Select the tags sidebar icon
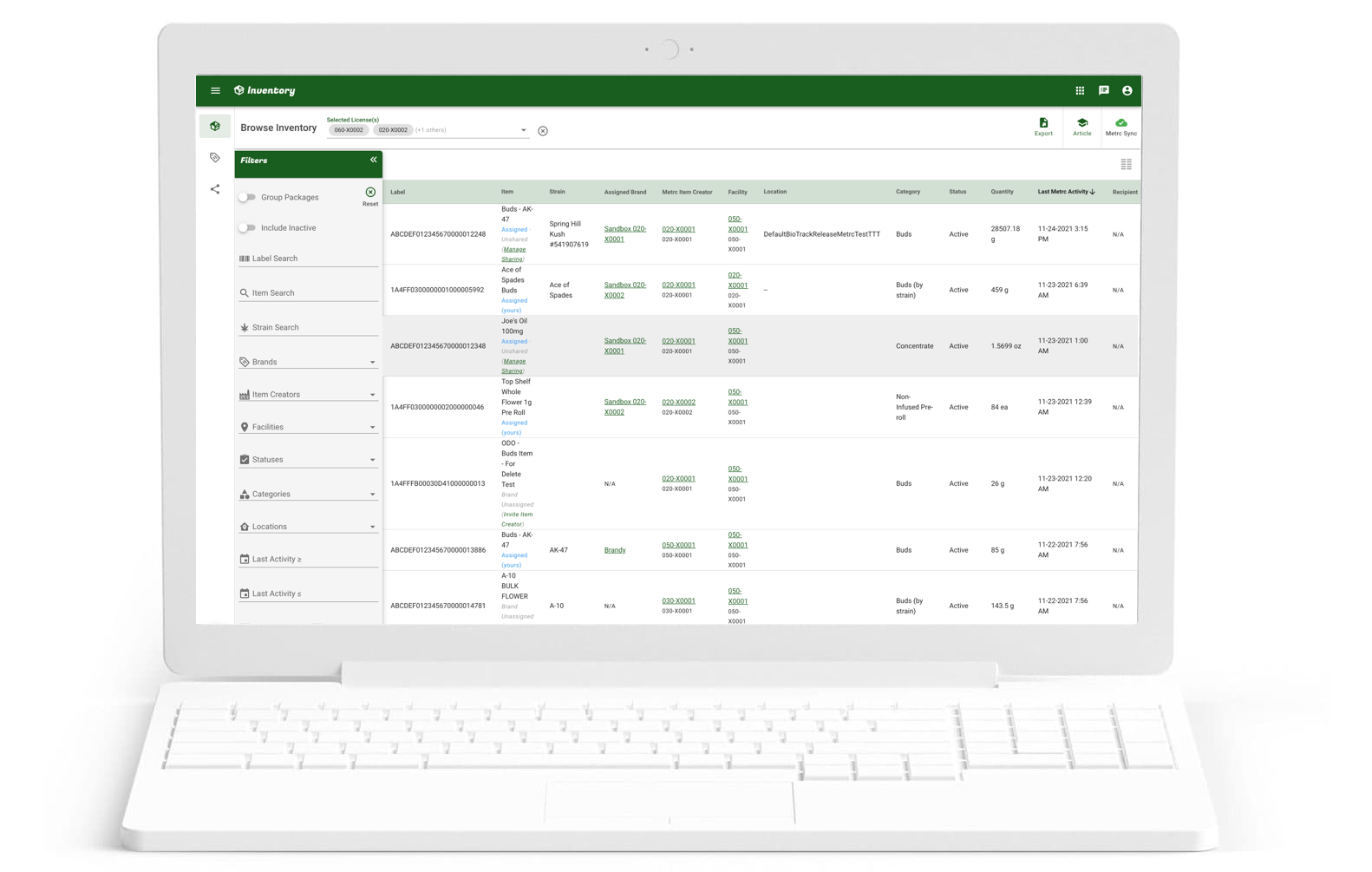 click(x=215, y=158)
